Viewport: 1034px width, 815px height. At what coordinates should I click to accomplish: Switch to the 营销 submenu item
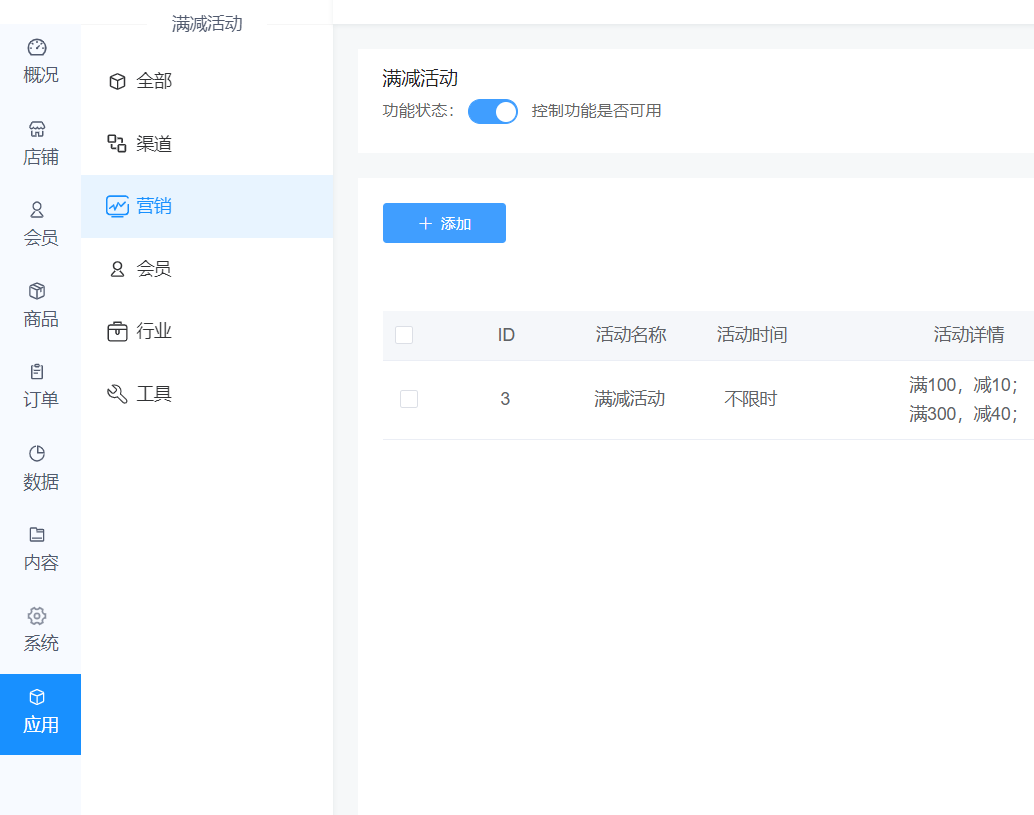[x=154, y=206]
